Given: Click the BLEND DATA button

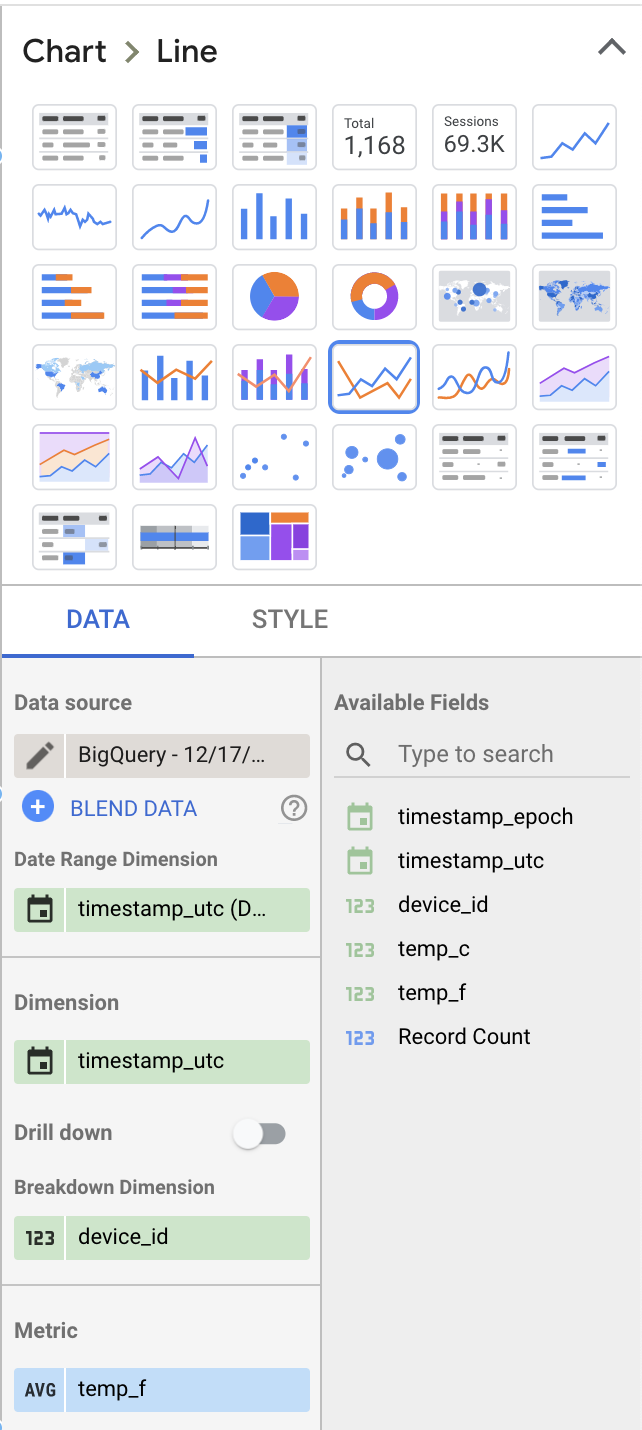Looking at the screenshot, I should pyautogui.click(x=133, y=808).
